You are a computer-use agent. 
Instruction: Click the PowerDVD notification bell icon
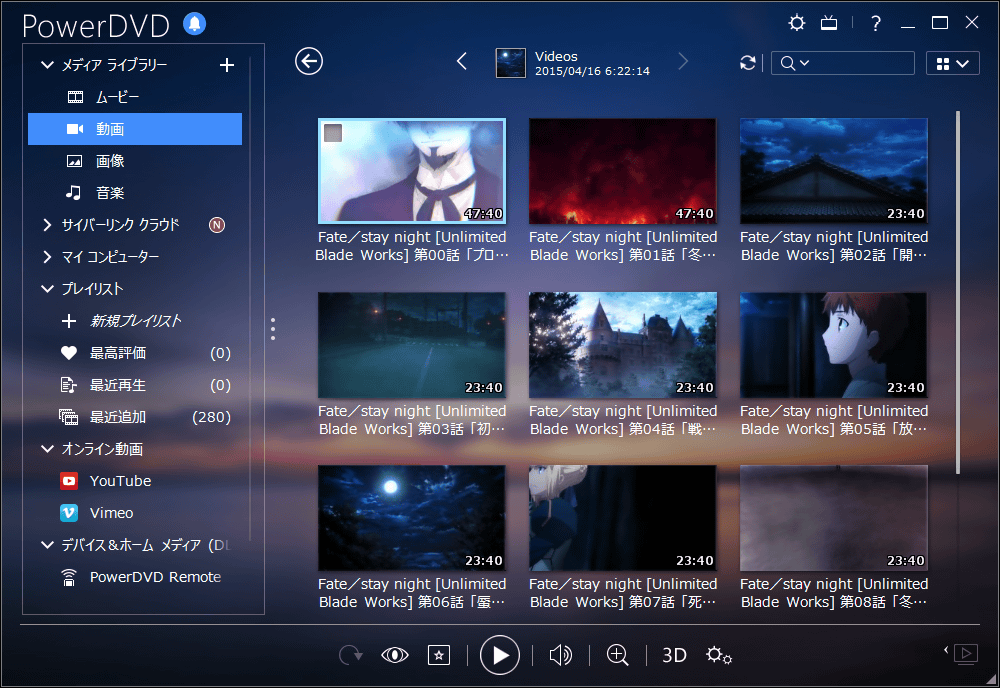(x=195, y=24)
